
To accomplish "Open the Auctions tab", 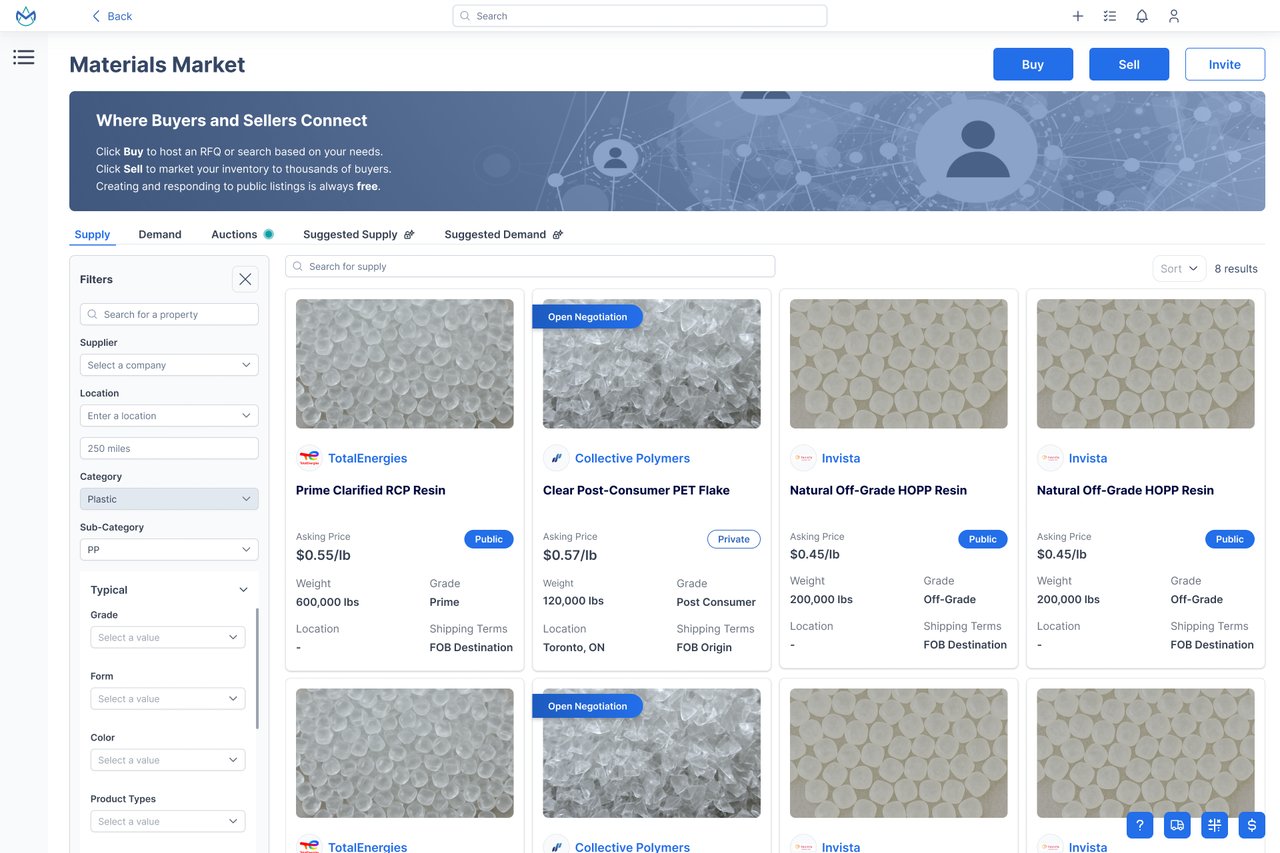I will pyautogui.click(x=231, y=234).
